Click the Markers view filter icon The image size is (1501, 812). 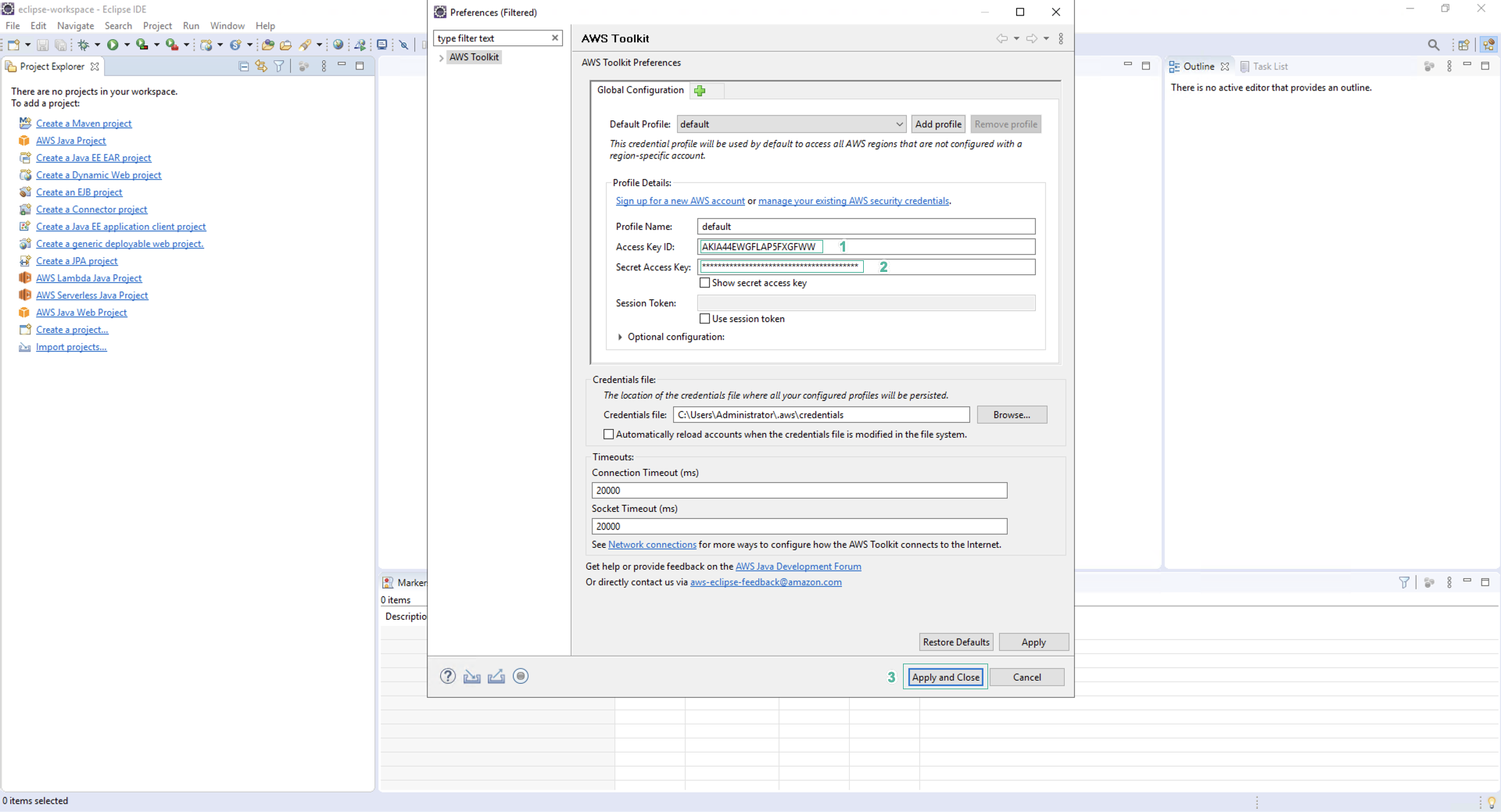pyautogui.click(x=1404, y=582)
